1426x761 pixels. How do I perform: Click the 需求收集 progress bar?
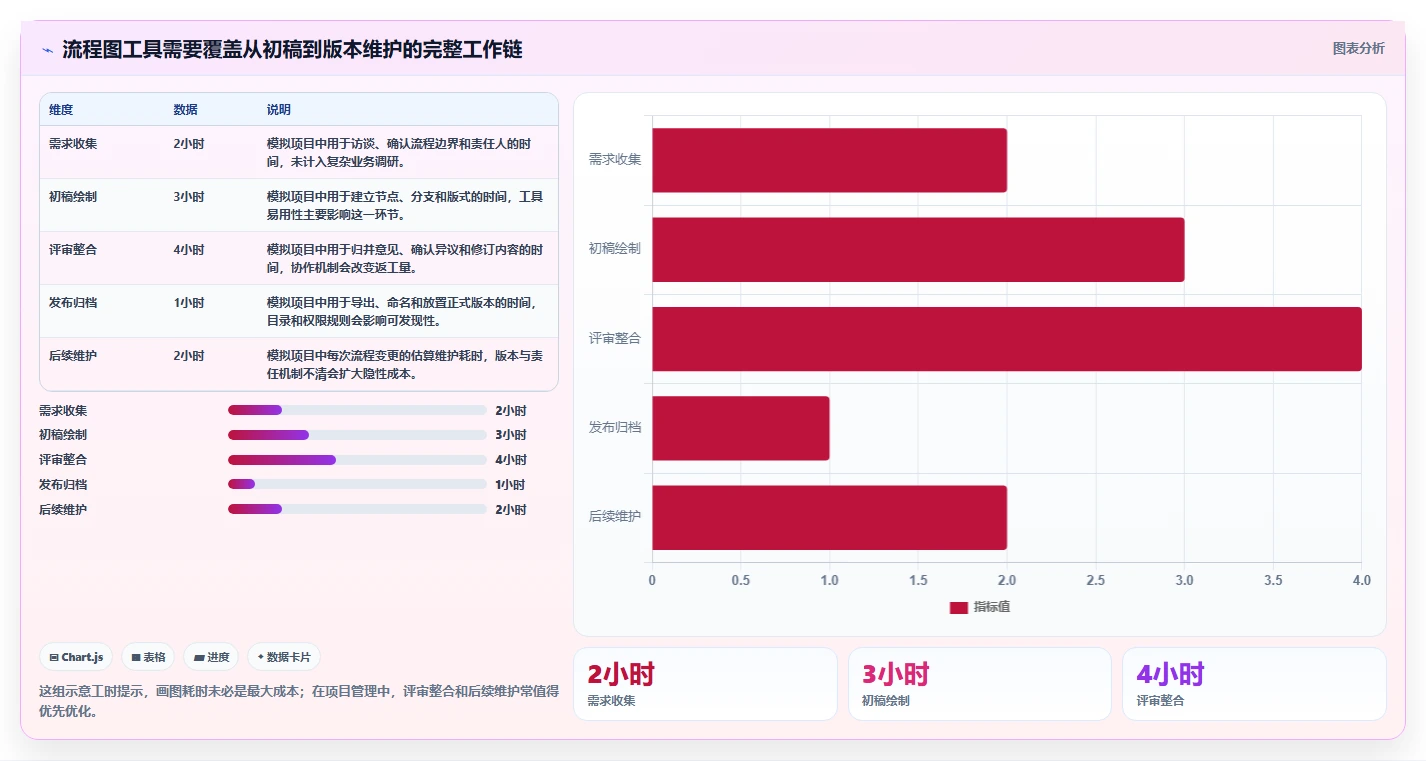pyautogui.click(x=357, y=410)
